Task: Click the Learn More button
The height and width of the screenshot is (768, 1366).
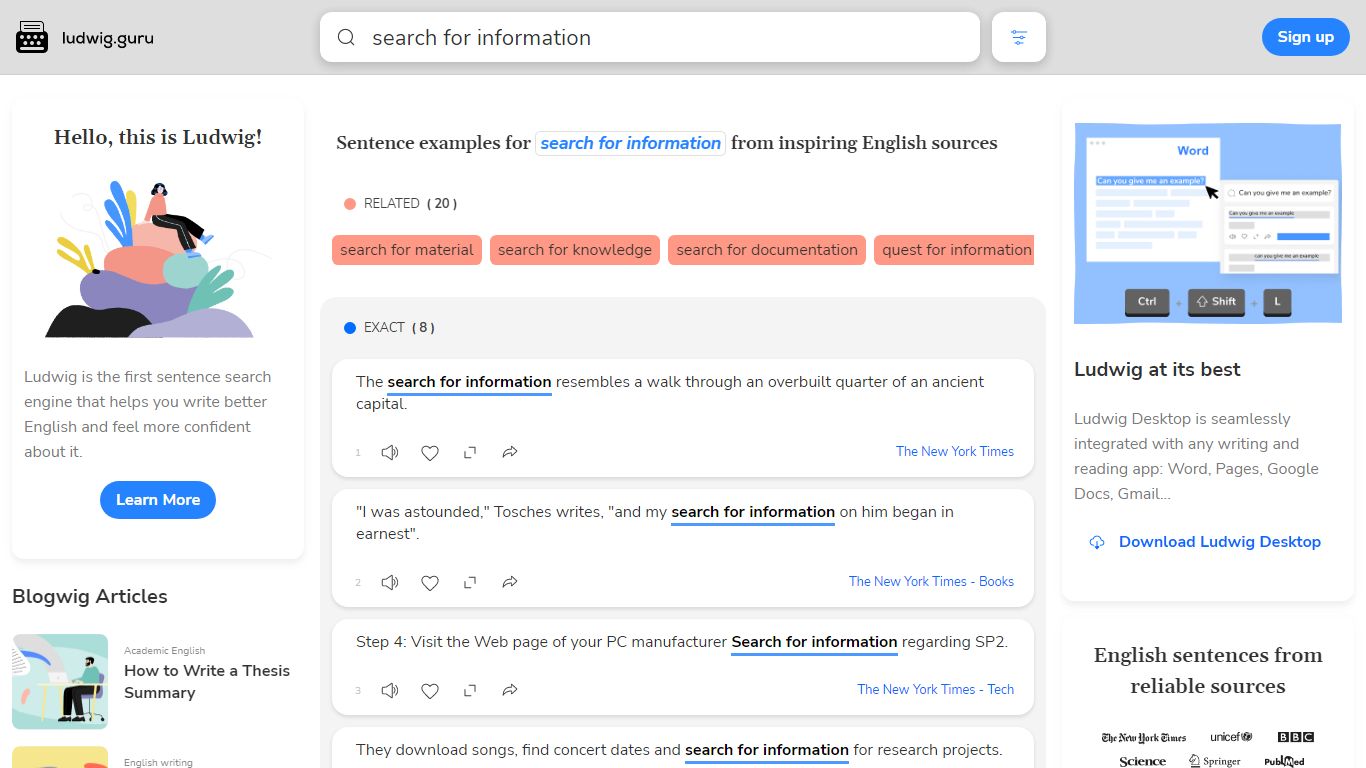Action: tap(158, 500)
